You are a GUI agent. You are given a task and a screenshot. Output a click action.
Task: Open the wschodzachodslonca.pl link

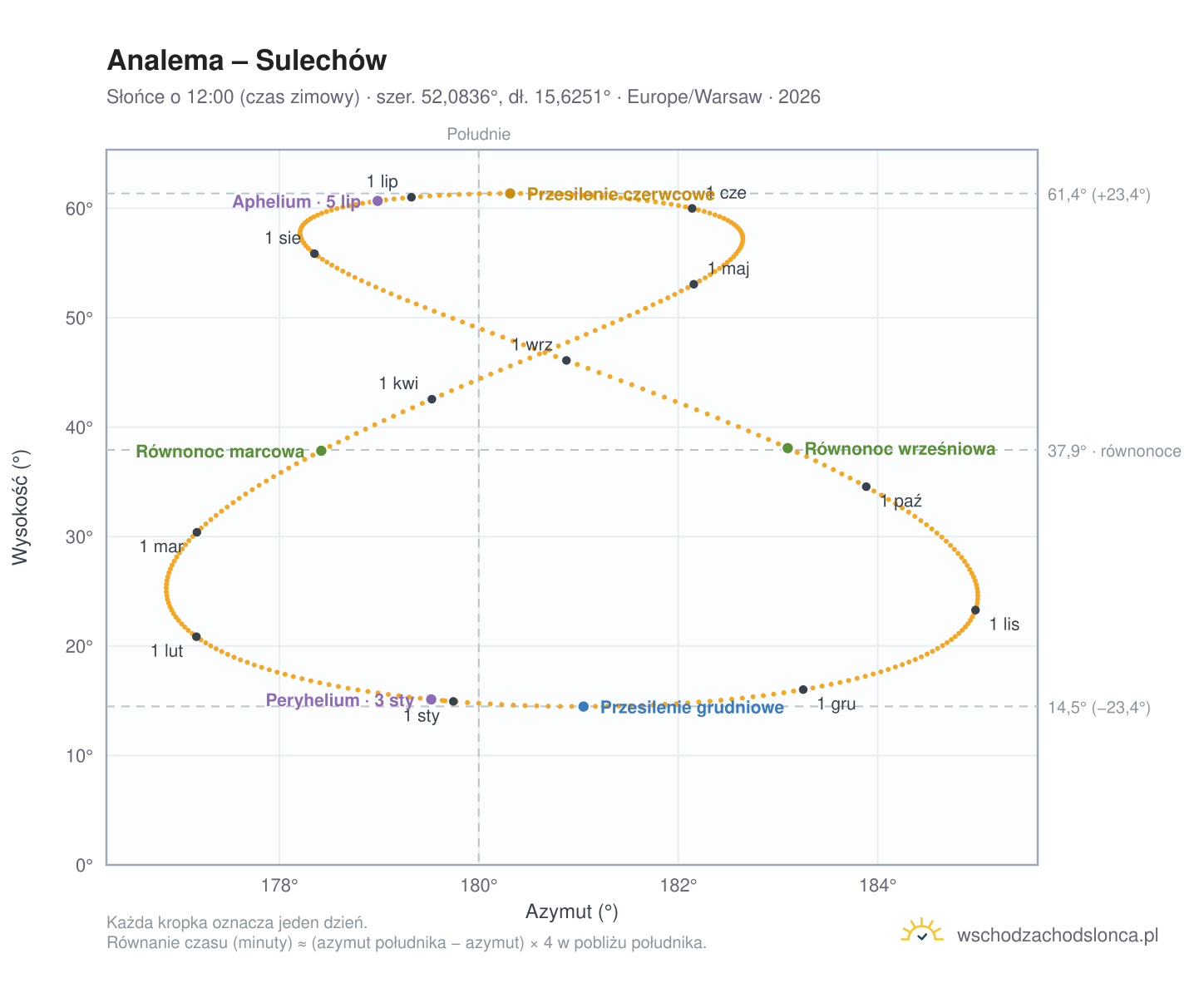pos(1058,936)
